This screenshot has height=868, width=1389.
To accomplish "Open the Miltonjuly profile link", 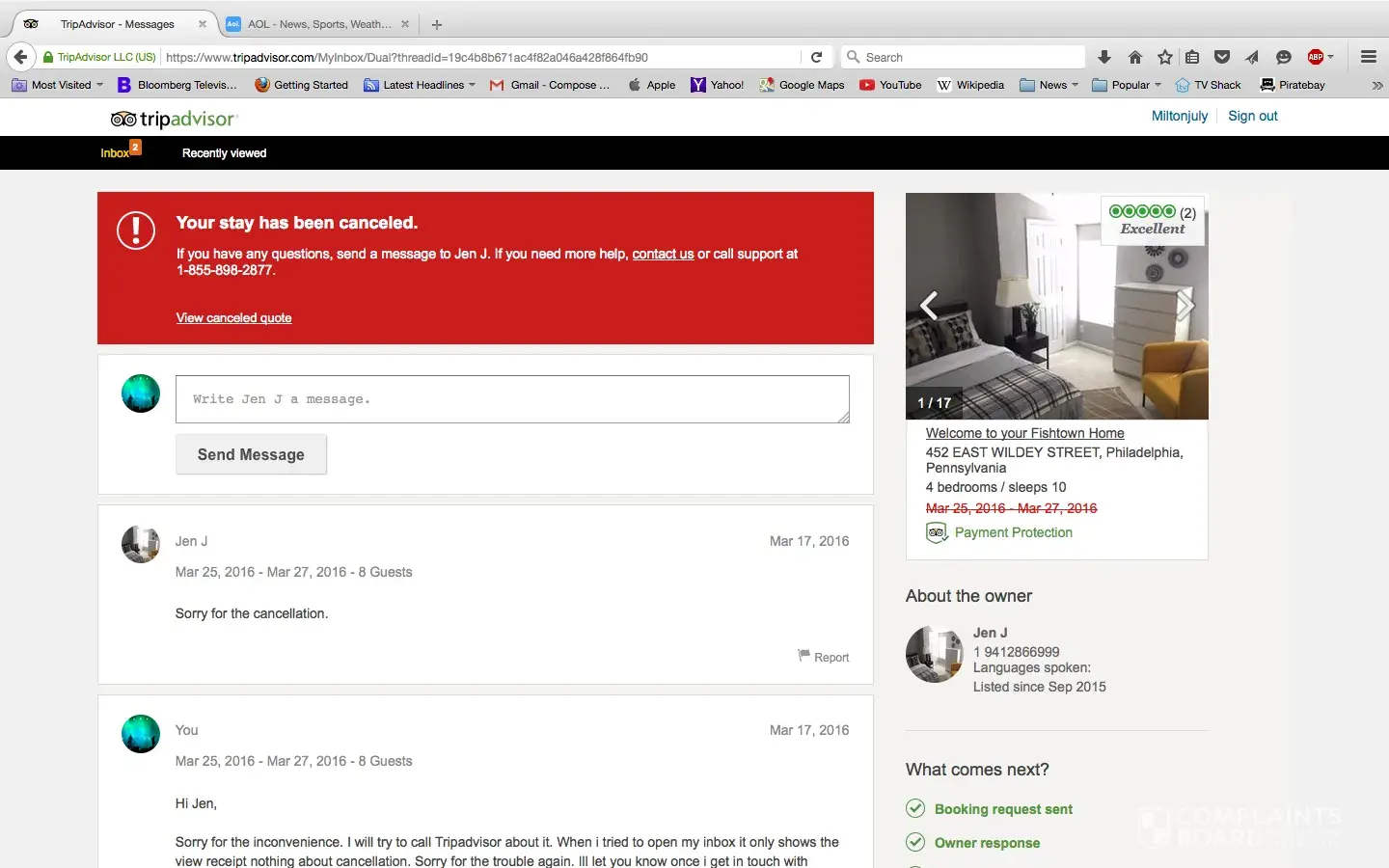I will 1180,116.
